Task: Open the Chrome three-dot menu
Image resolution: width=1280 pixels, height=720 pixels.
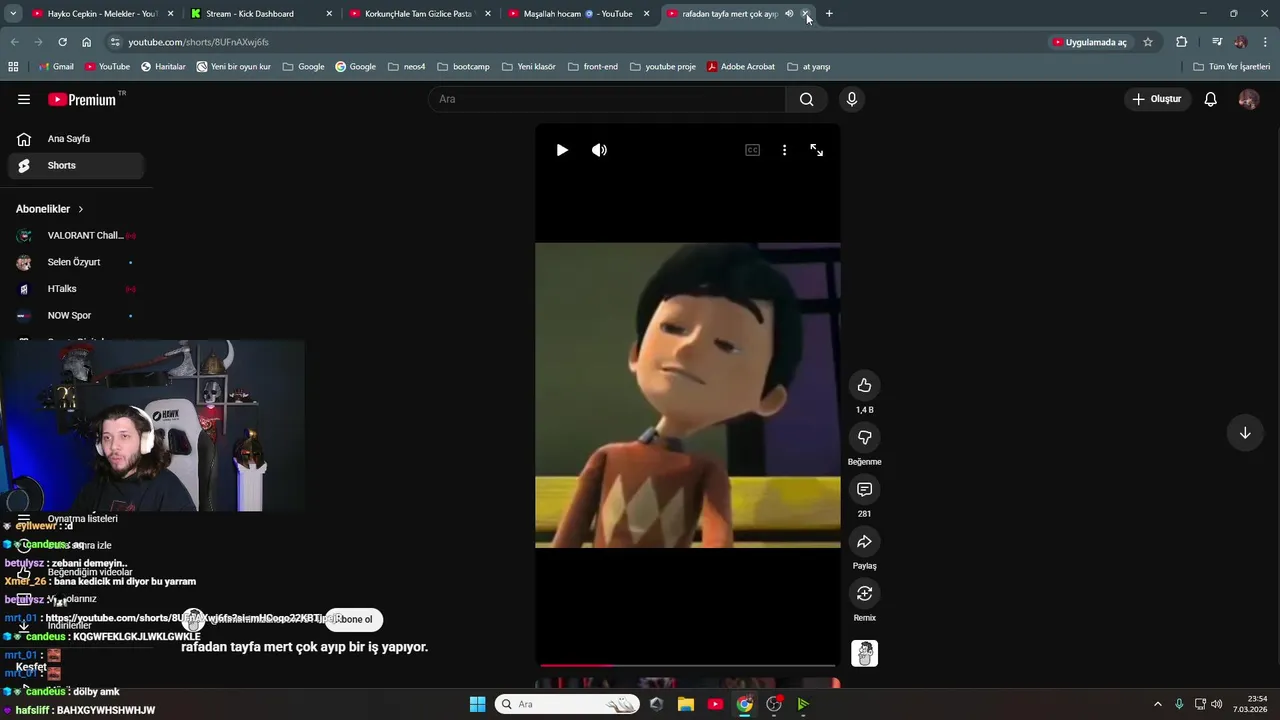Action: pyautogui.click(x=1265, y=42)
